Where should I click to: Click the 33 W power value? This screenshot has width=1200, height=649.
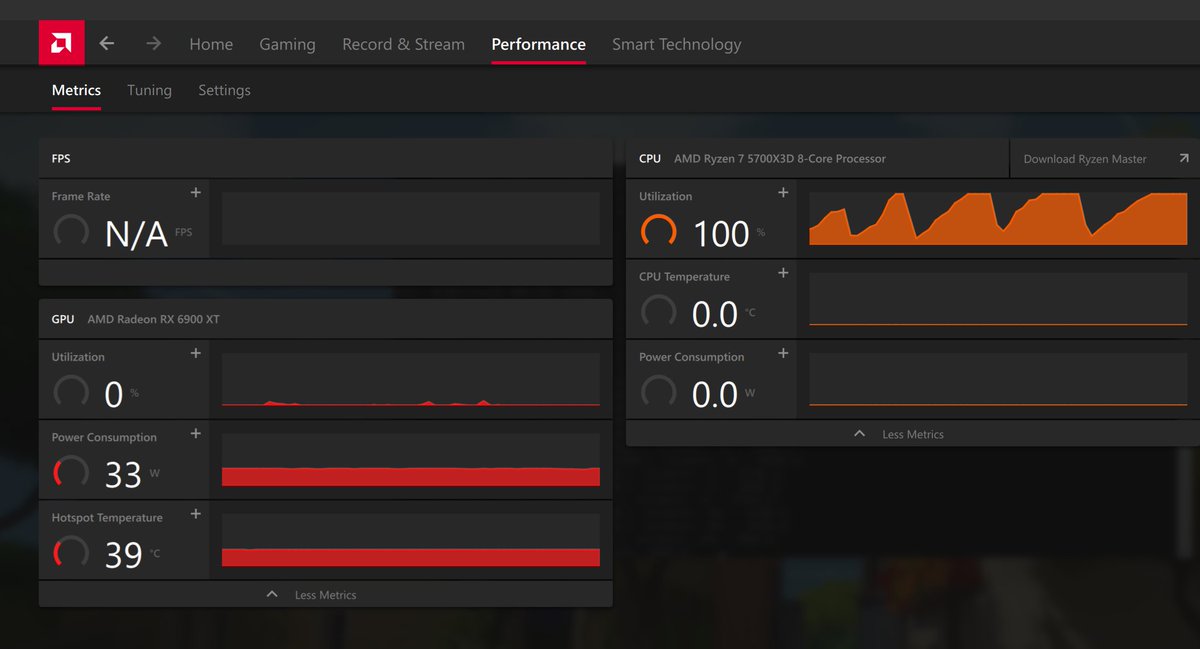coord(123,475)
